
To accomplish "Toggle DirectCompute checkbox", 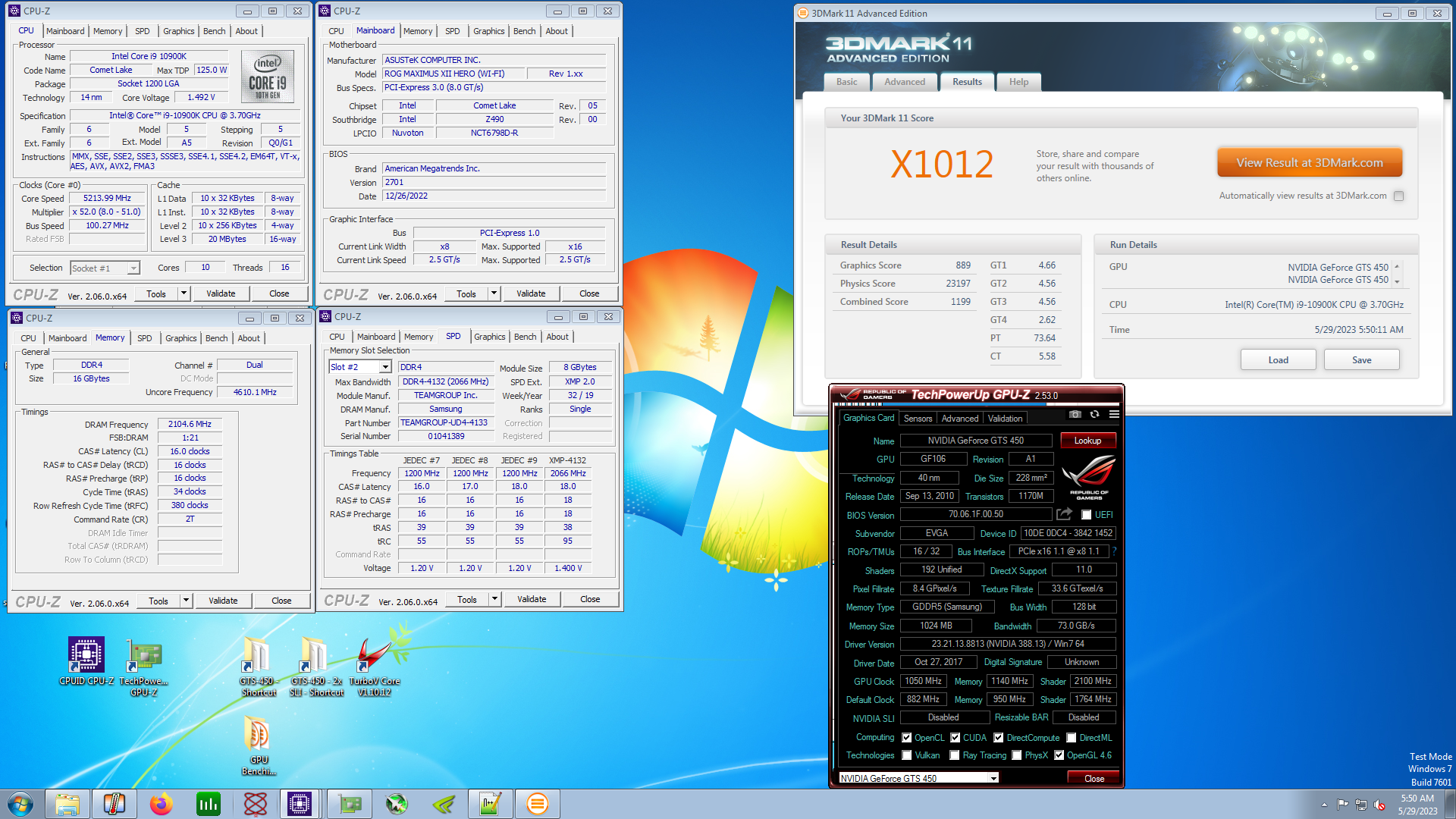I will tap(999, 738).
